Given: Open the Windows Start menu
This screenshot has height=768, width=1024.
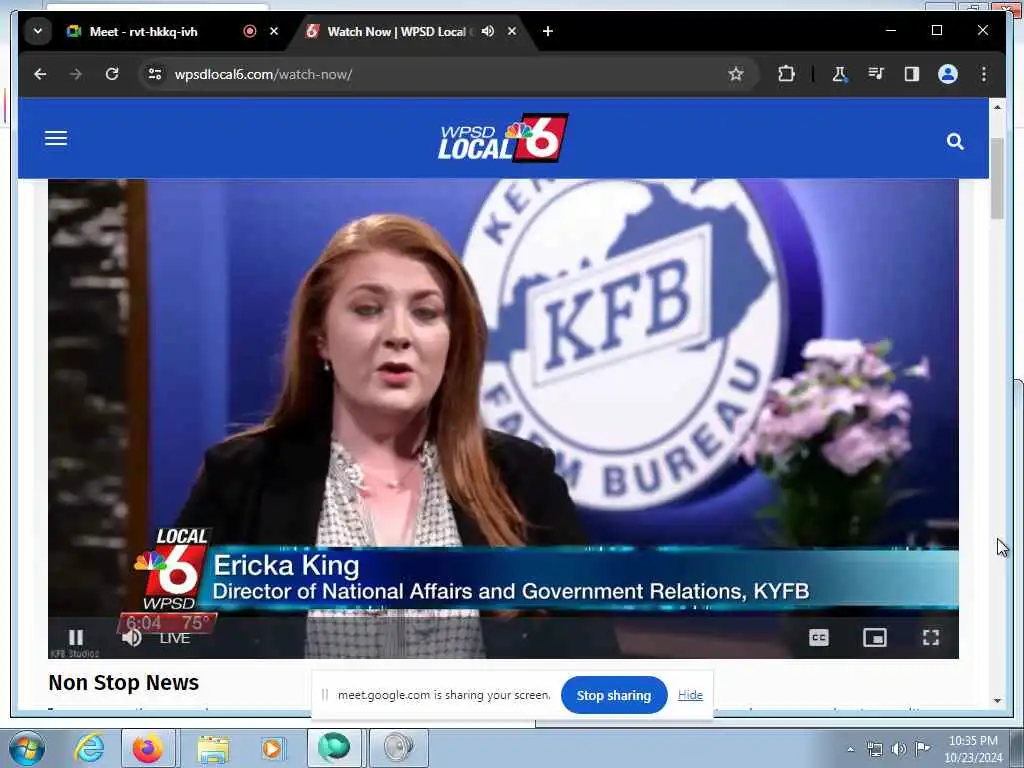Looking at the screenshot, I should [26, 748].
